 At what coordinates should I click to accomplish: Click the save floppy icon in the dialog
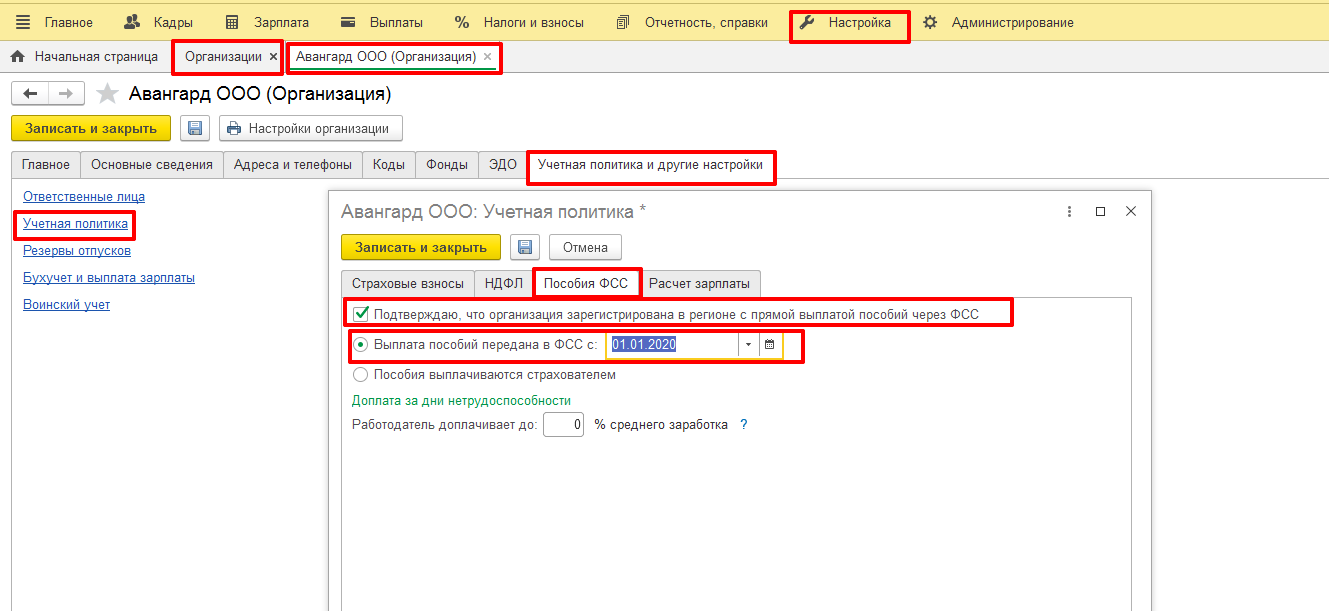pyautogui.click(x=526, y=247)
